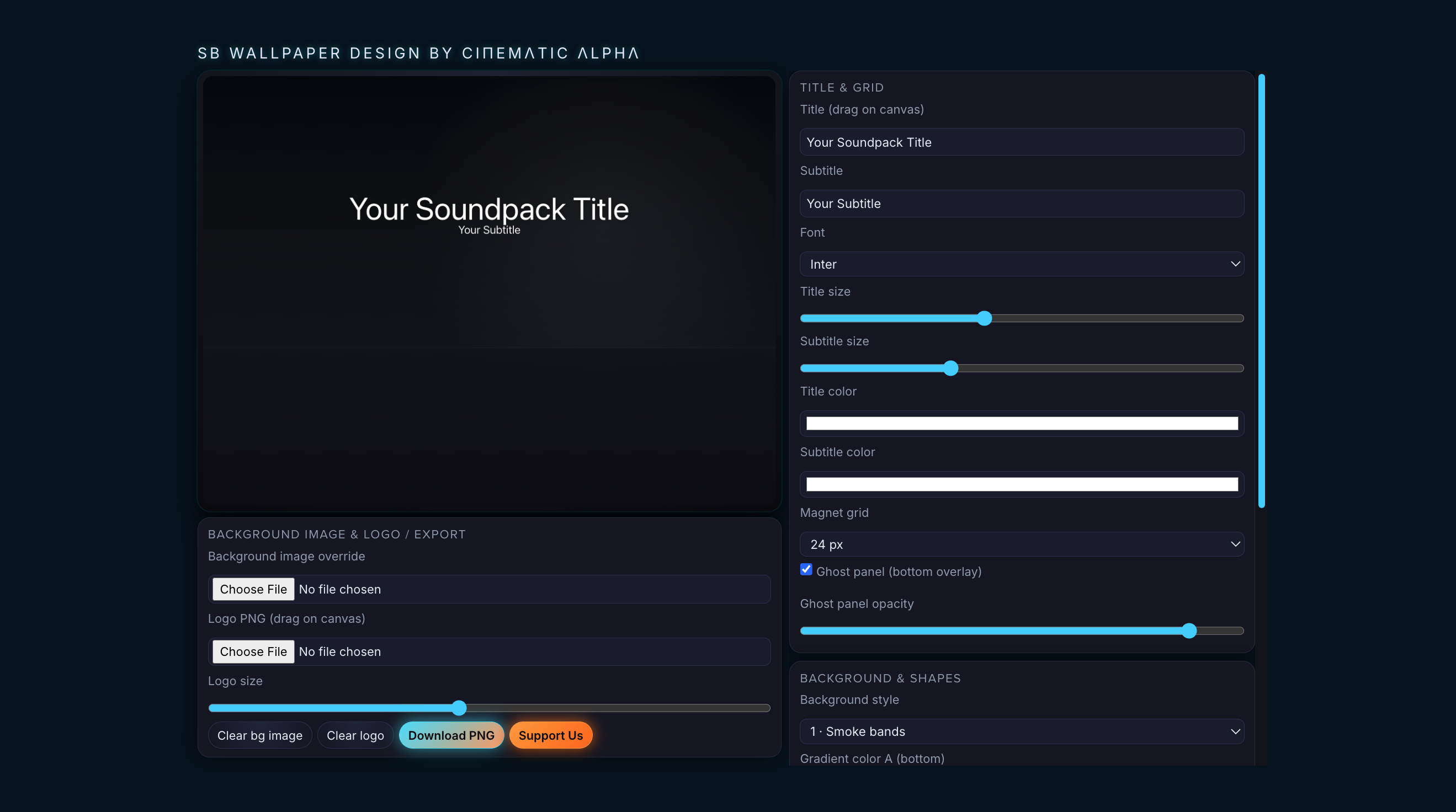This screenshot has width=1456, height=812.
Task: Toggle Ghost panel bottom overlay checkbox
Action: tap(806, 570)
